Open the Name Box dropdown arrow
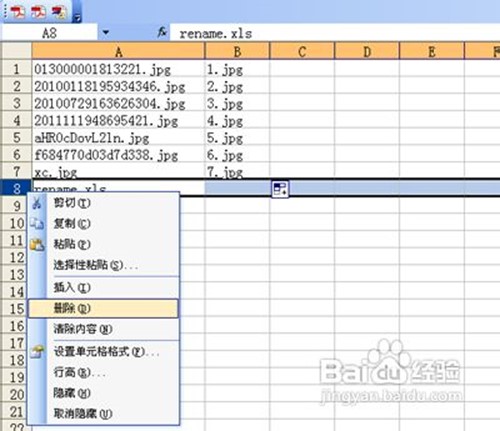 [106, 33]
